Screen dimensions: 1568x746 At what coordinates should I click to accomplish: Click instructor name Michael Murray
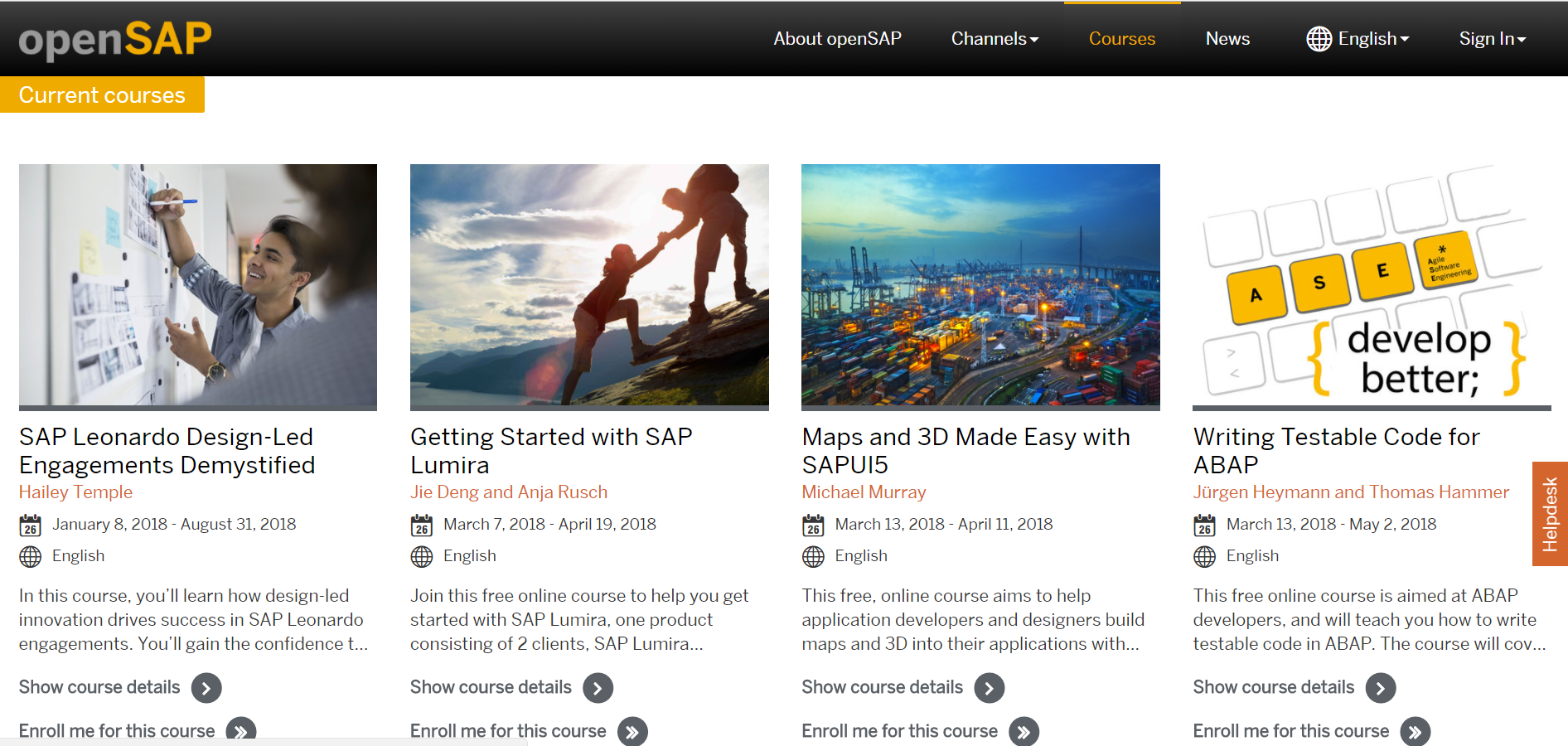(864, 492)
